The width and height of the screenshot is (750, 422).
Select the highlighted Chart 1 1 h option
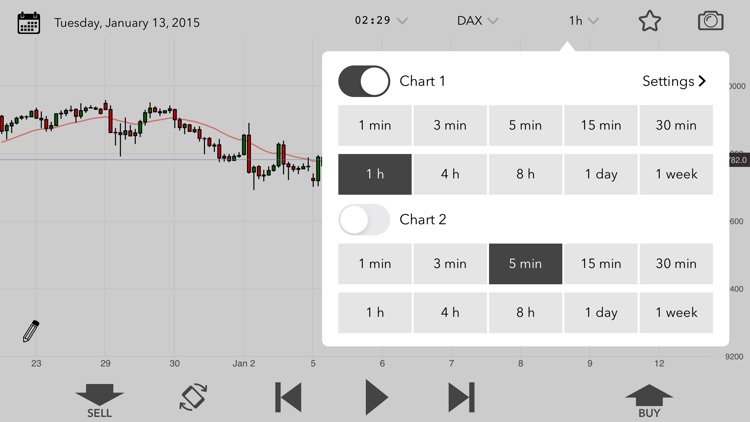pyautogui.click(x=375, y=174)
